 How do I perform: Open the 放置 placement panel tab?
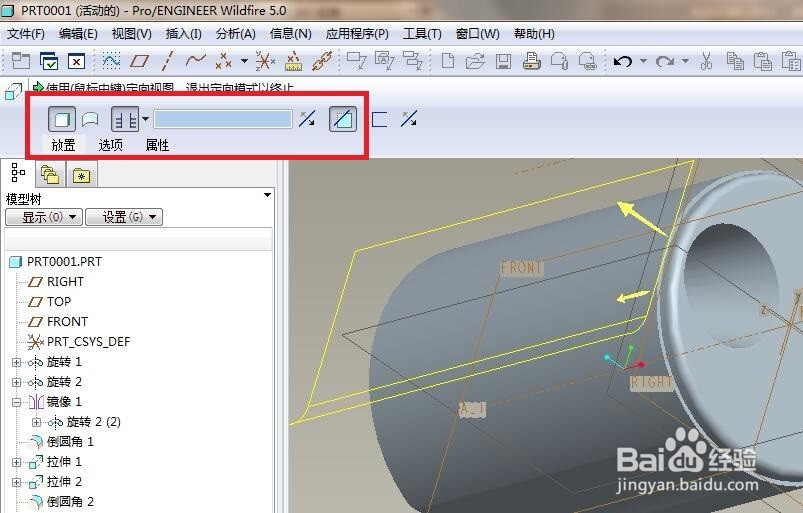[x=63, y=145]
